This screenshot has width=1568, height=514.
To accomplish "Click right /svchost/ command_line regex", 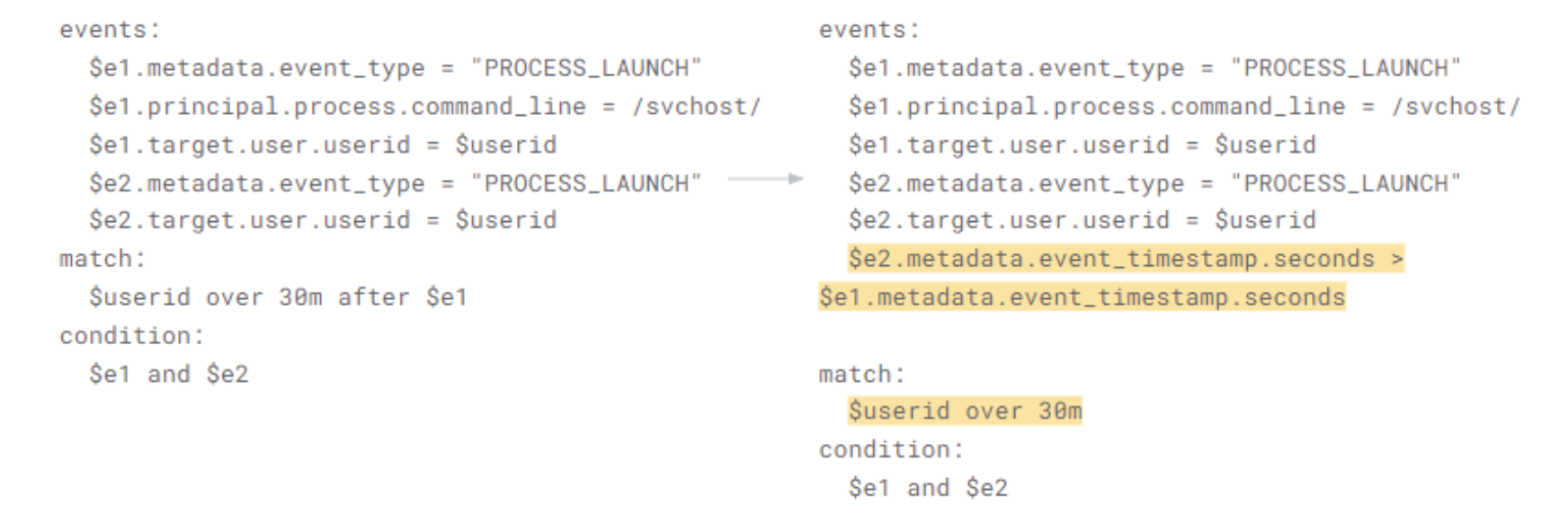I will pyautogui.click(x=1456, y=107).
